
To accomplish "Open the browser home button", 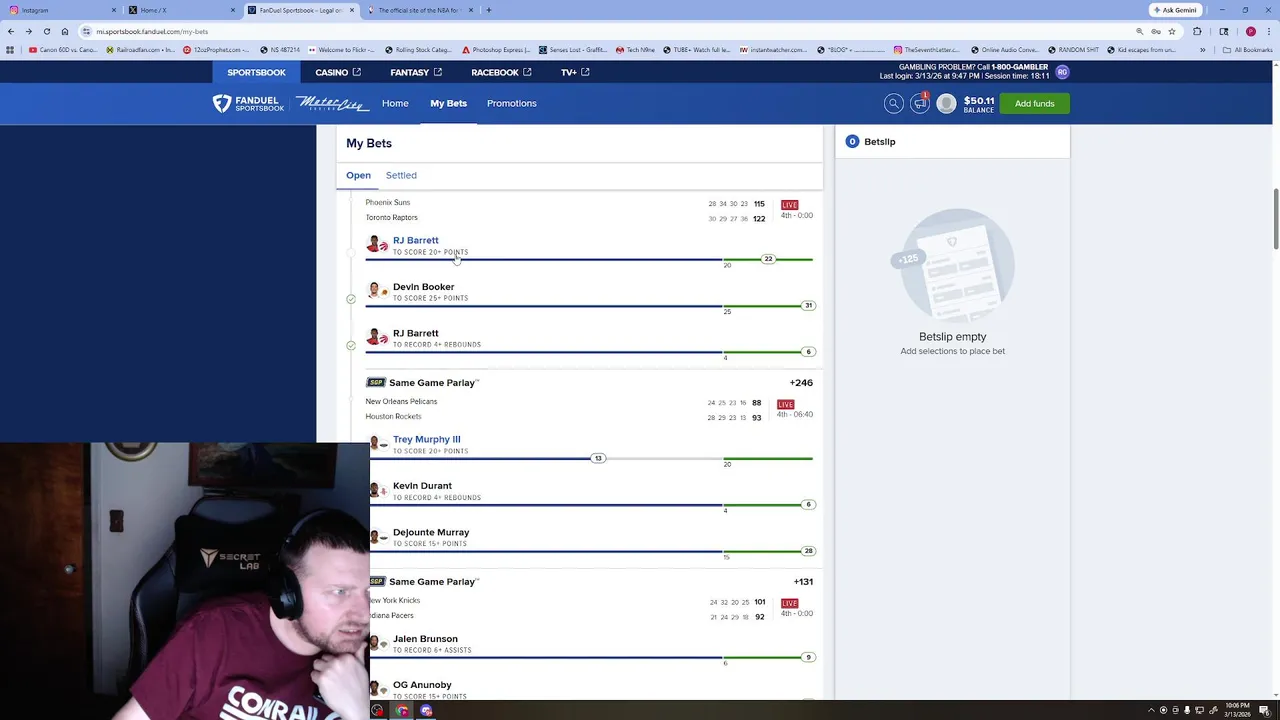I will [65, 31].
